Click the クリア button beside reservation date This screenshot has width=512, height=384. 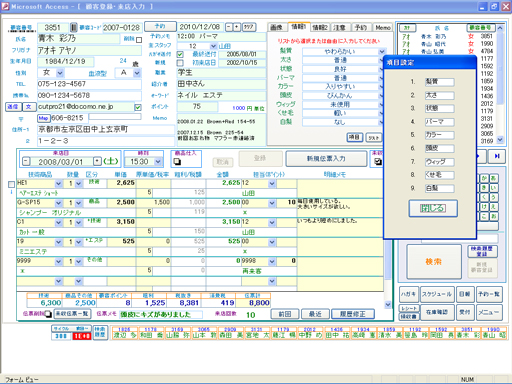click(249, 27)
